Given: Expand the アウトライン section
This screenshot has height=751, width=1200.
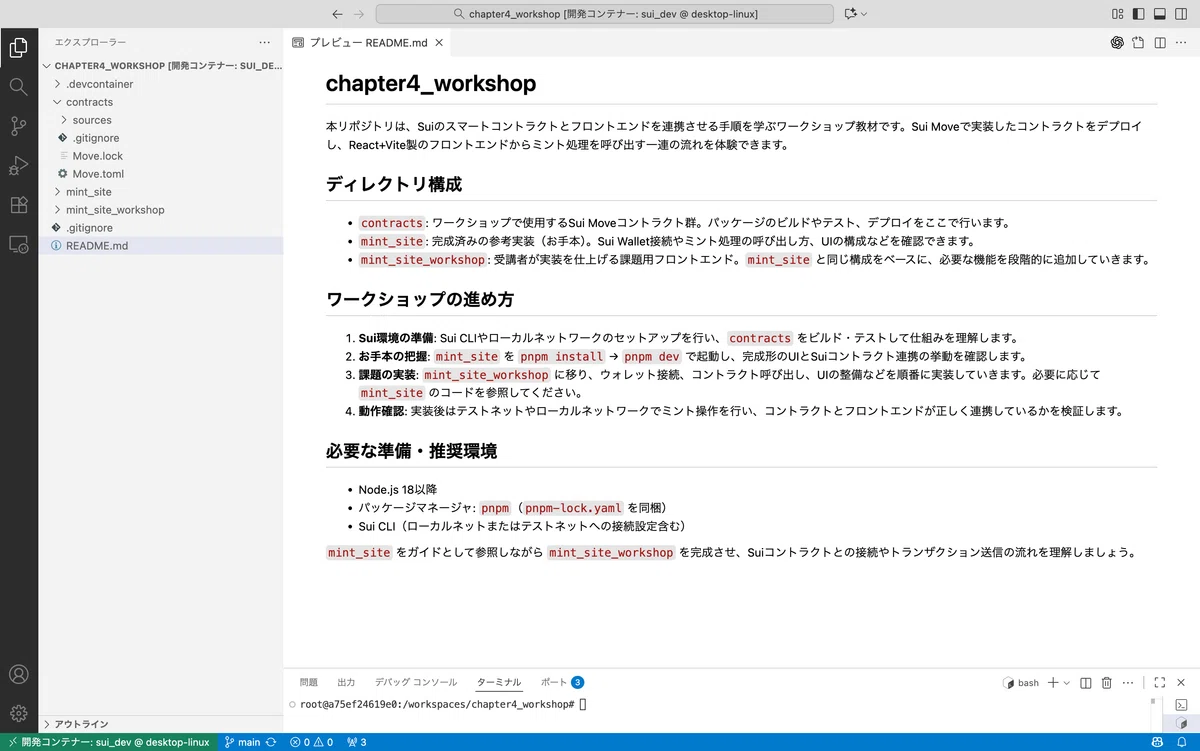Looking at the screenshot, I should pos(161,724).
